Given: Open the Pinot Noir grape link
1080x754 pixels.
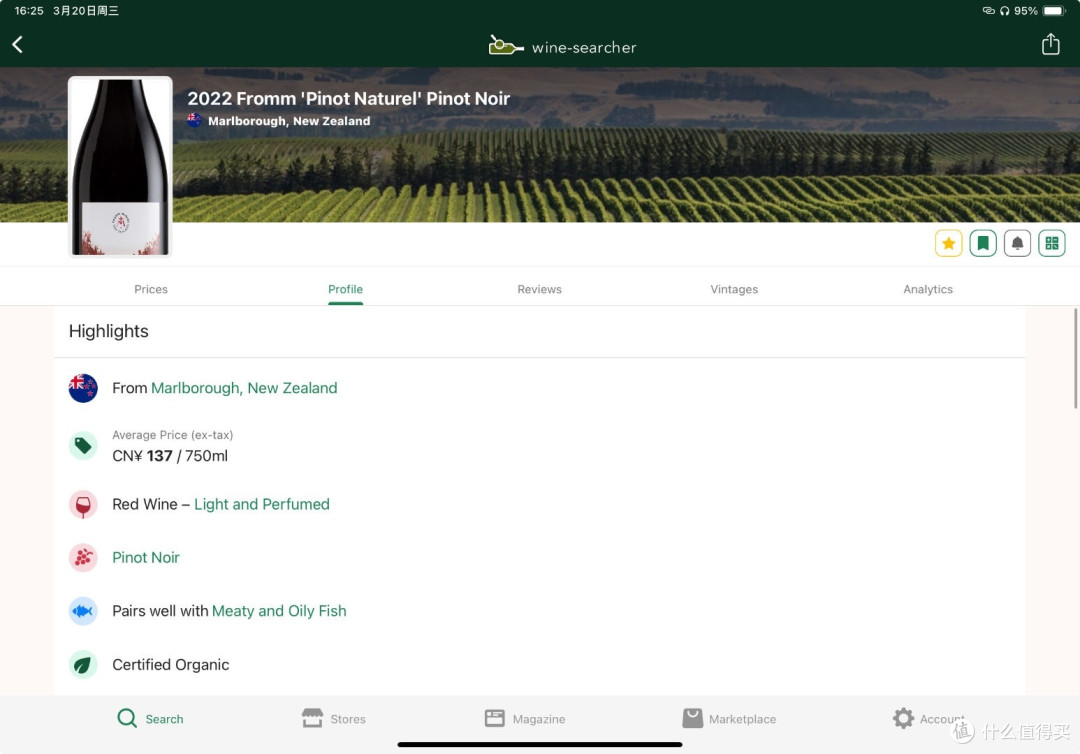Looking at the screenshot, I should [146, 558].
